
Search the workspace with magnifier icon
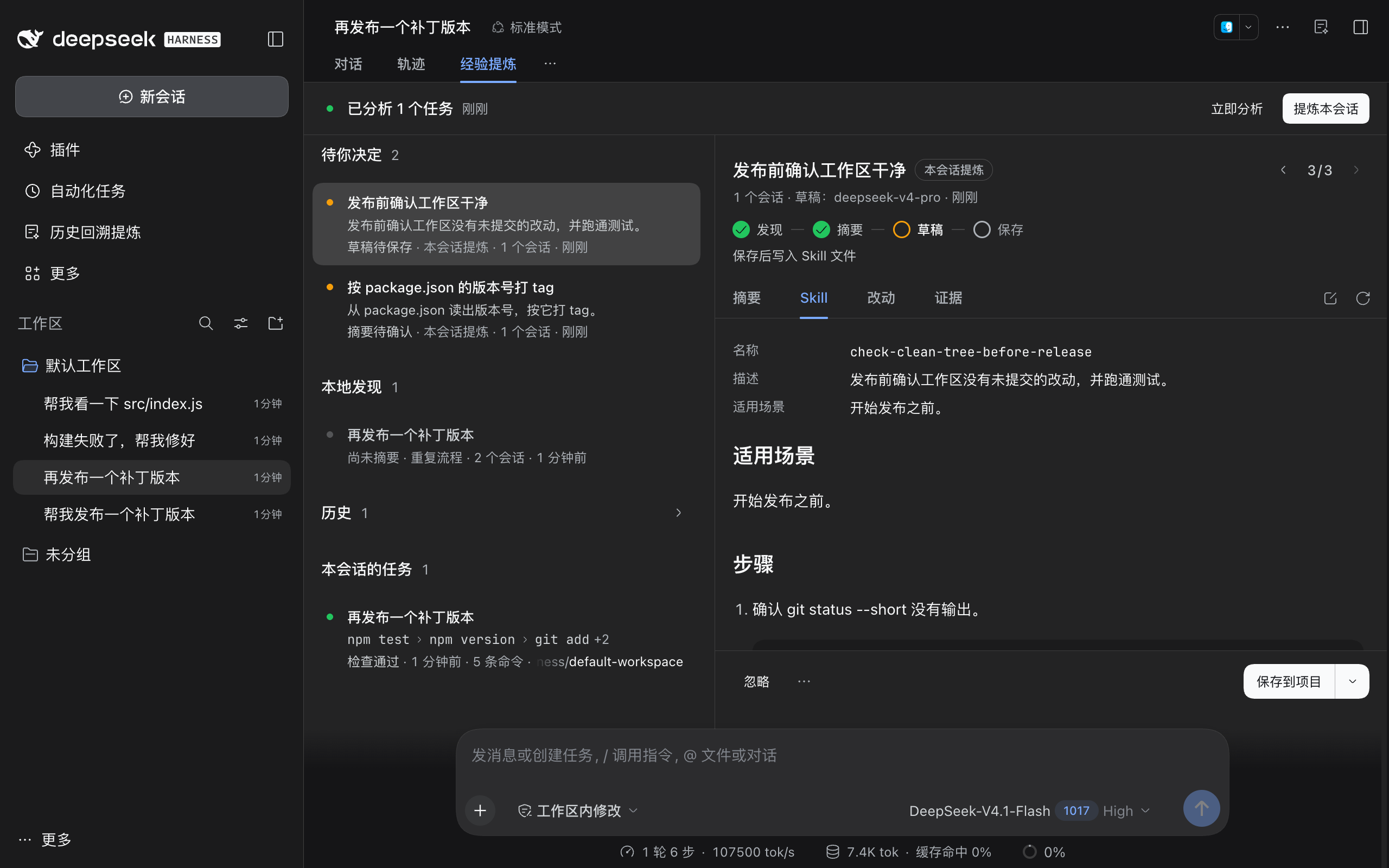coord(206,323)
